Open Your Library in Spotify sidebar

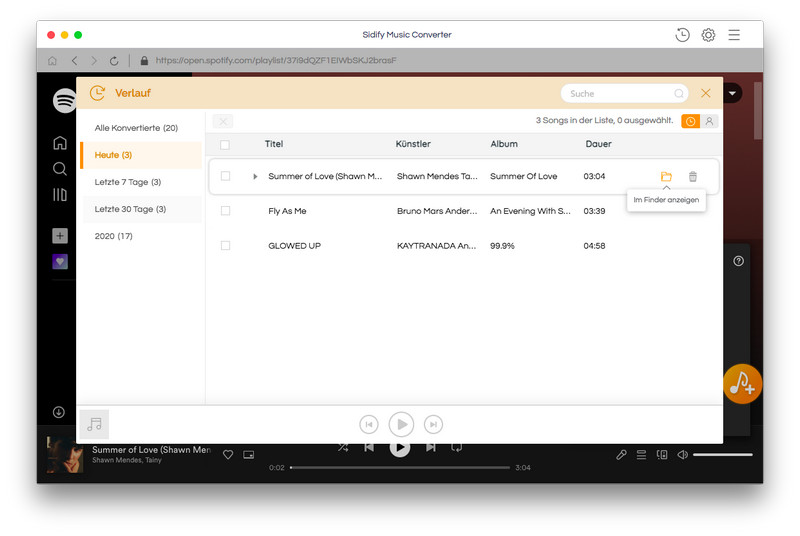point(60,195)
